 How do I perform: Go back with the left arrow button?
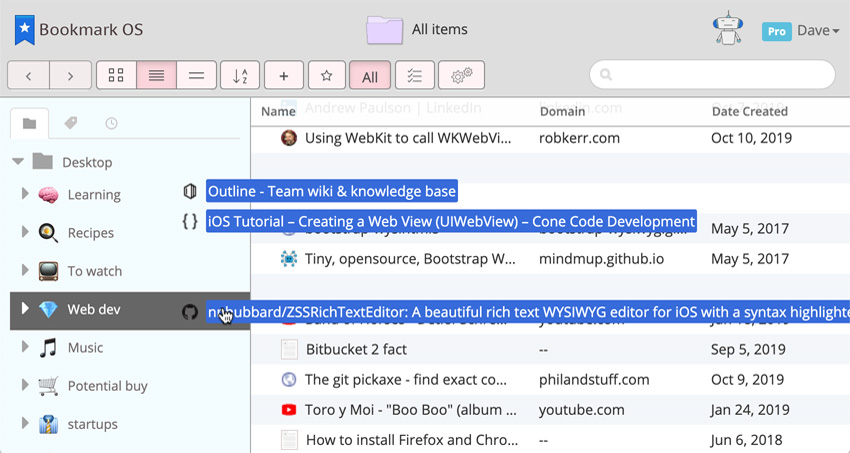29,76
